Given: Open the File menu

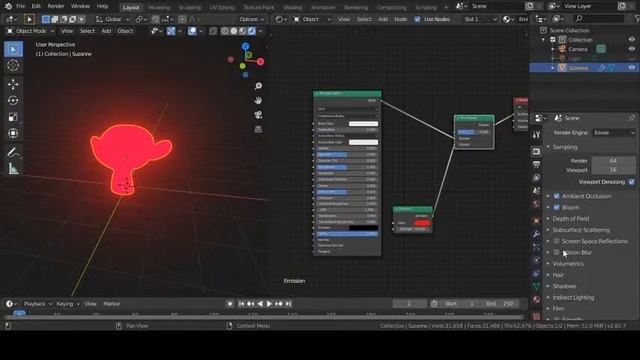Looking at the screenshot, I should pos(20,6).
